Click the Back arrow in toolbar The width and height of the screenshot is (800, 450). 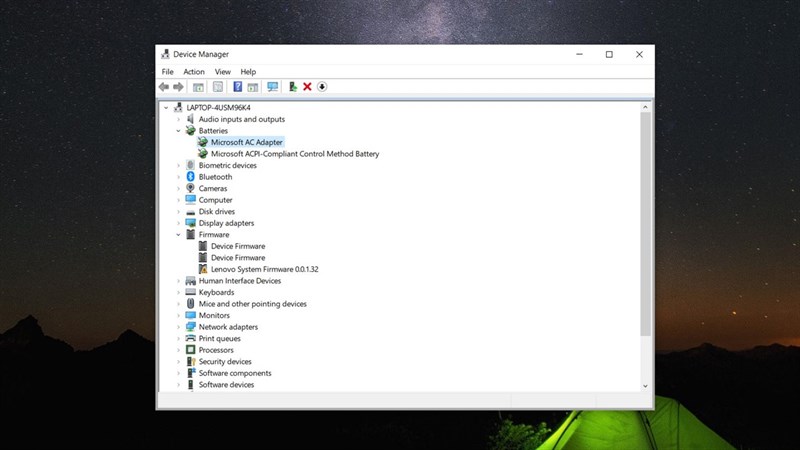(164, 87)
